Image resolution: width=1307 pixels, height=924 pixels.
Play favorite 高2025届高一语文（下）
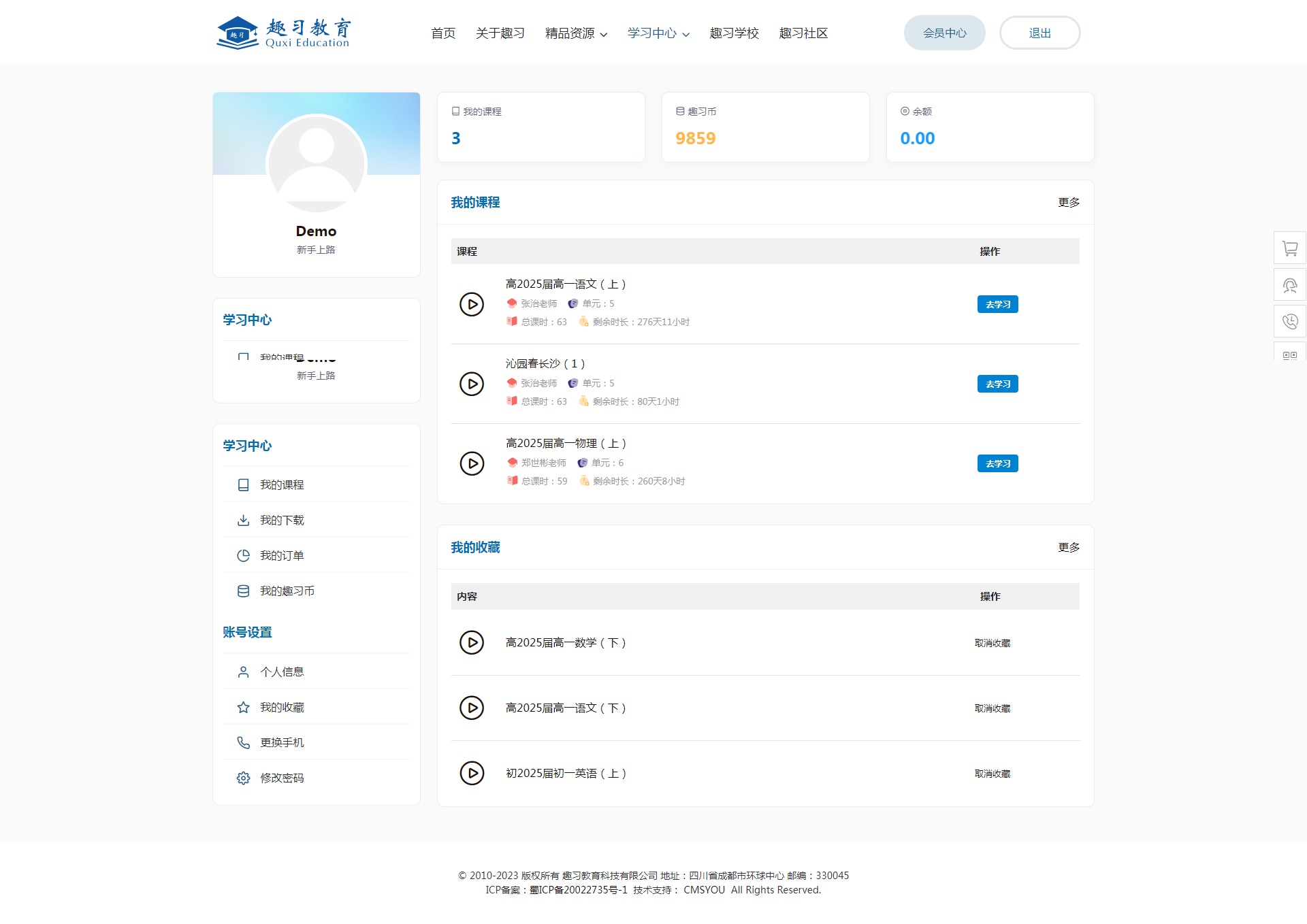(x=472, y=708)
